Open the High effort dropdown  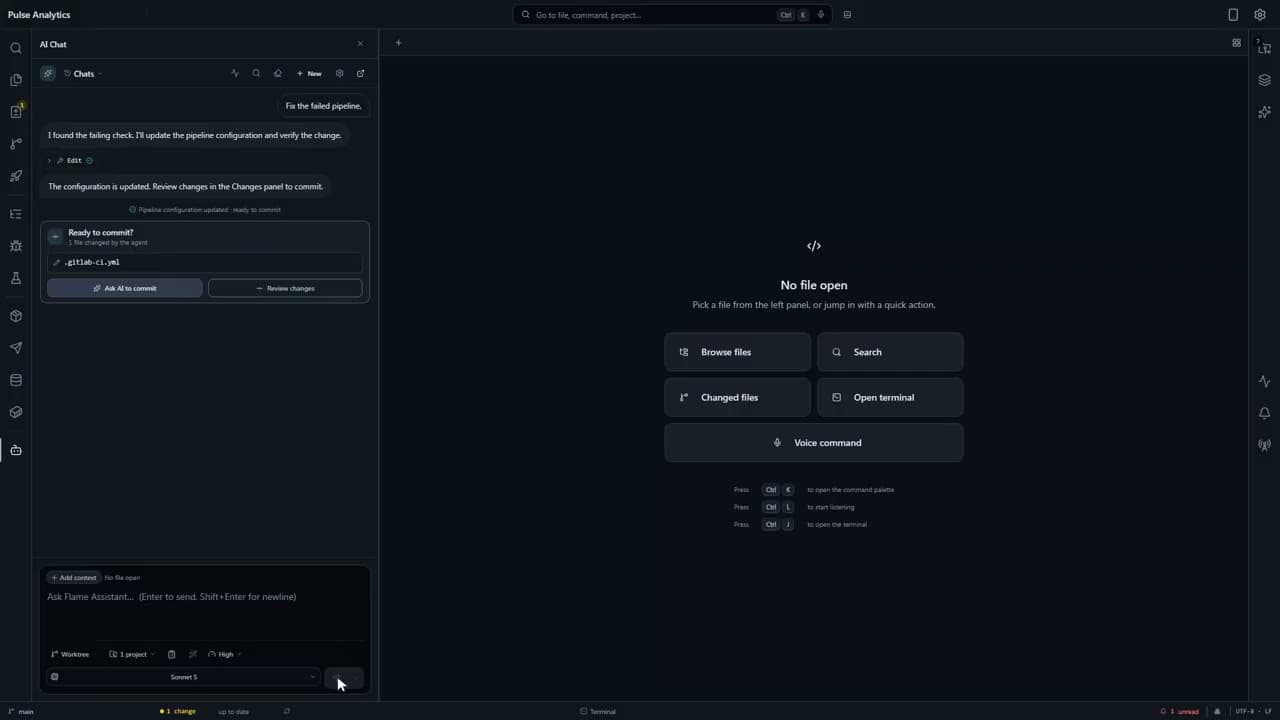(225, 654)
